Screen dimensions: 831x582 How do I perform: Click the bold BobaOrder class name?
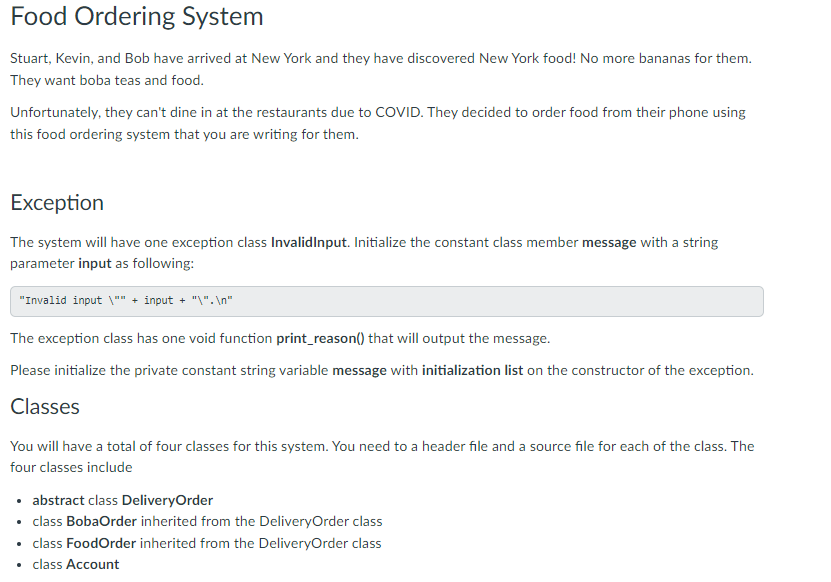101,521
